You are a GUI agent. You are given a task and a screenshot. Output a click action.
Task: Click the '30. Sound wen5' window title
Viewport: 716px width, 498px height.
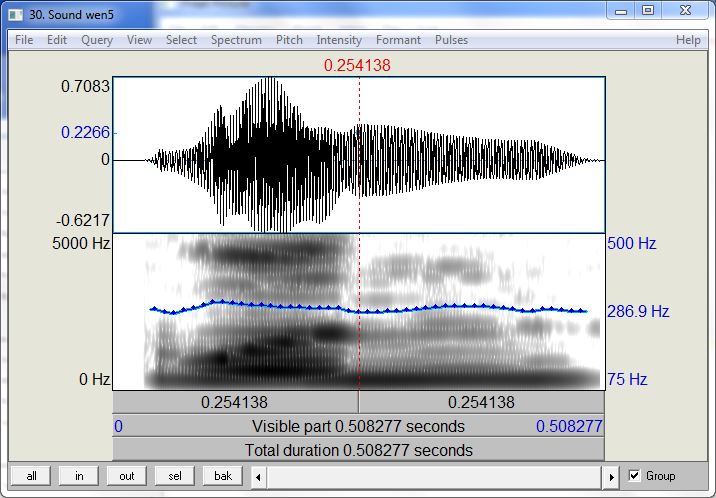(71, 15)
